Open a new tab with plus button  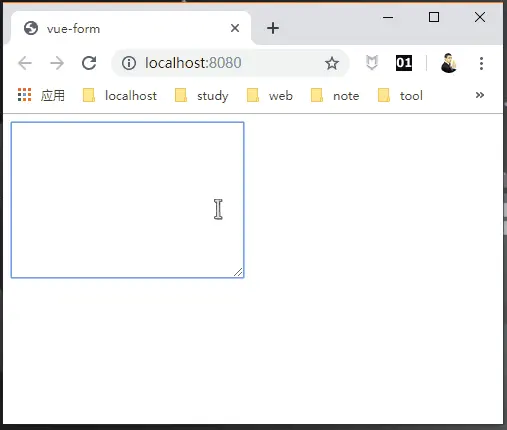point(273,28)
